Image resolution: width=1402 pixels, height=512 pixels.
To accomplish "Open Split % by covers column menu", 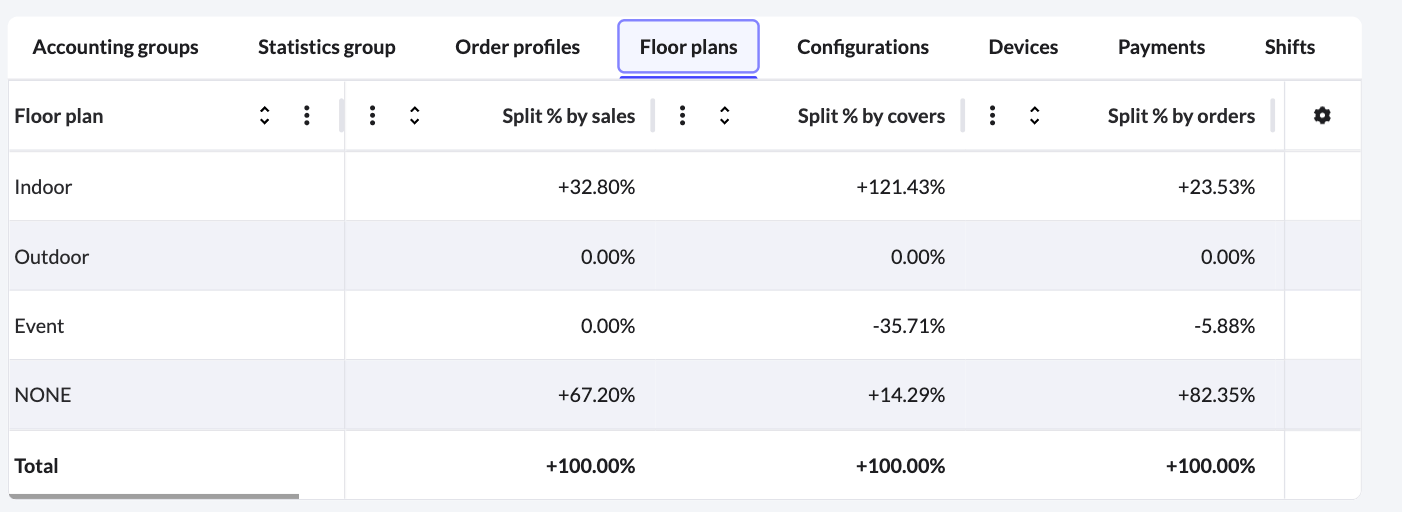I will tap(682, 116).
